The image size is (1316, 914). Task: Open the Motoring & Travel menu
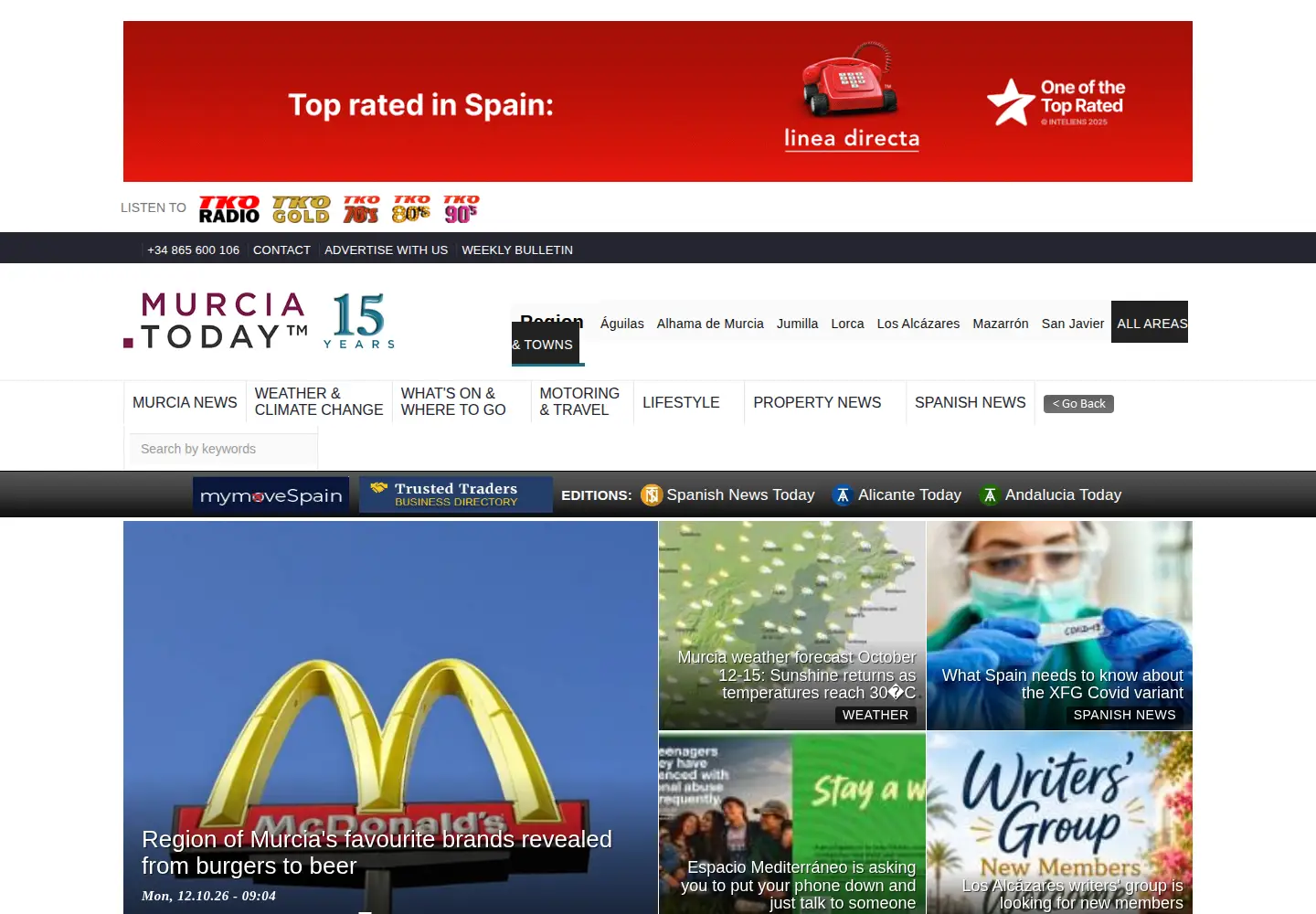tap(579, 402)
